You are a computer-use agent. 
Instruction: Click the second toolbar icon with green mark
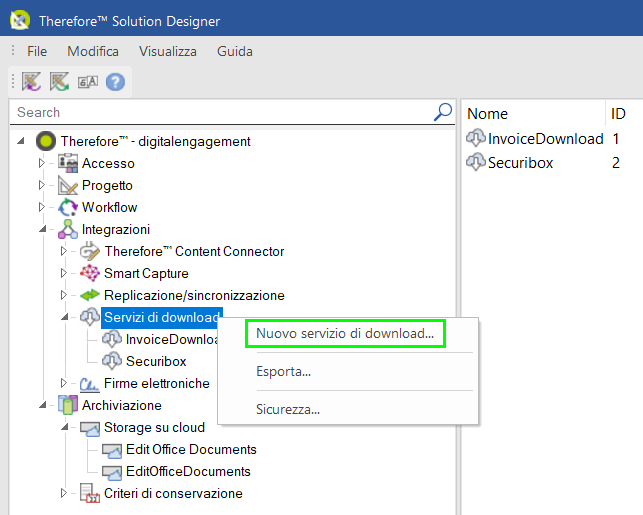tap(59, 82)
